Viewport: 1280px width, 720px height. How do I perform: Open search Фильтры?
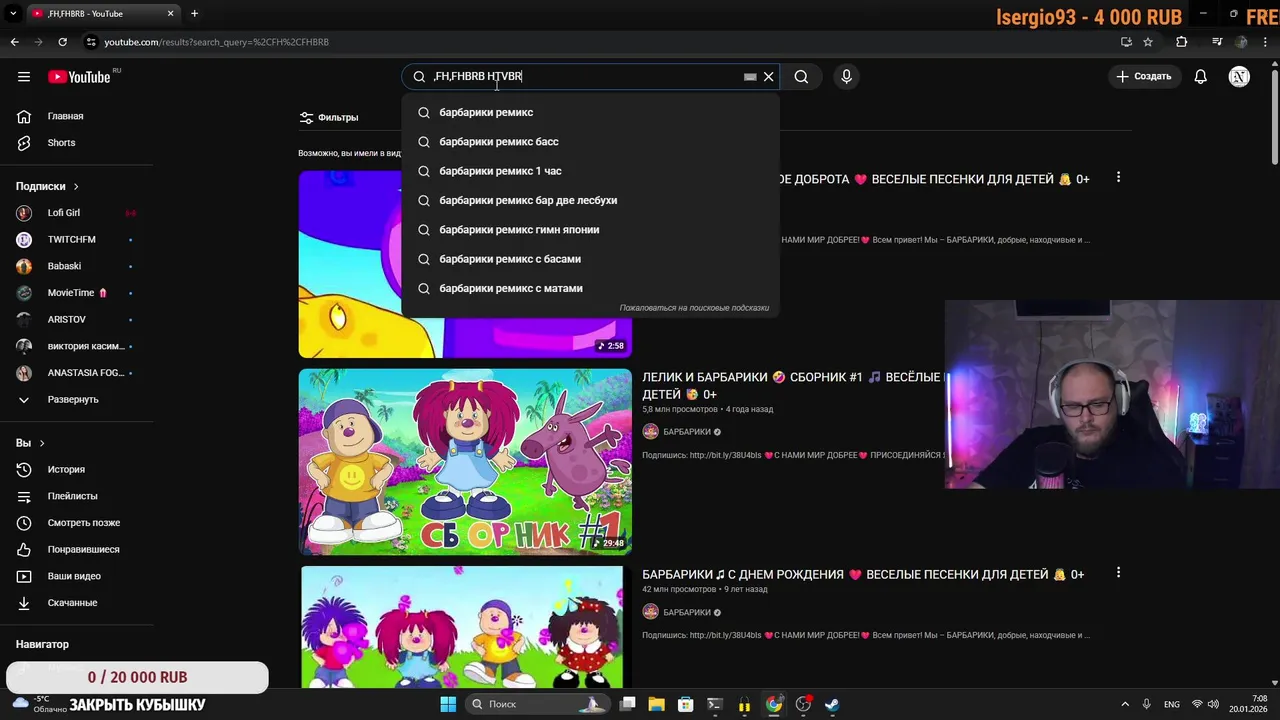click(x=329, y=118)
